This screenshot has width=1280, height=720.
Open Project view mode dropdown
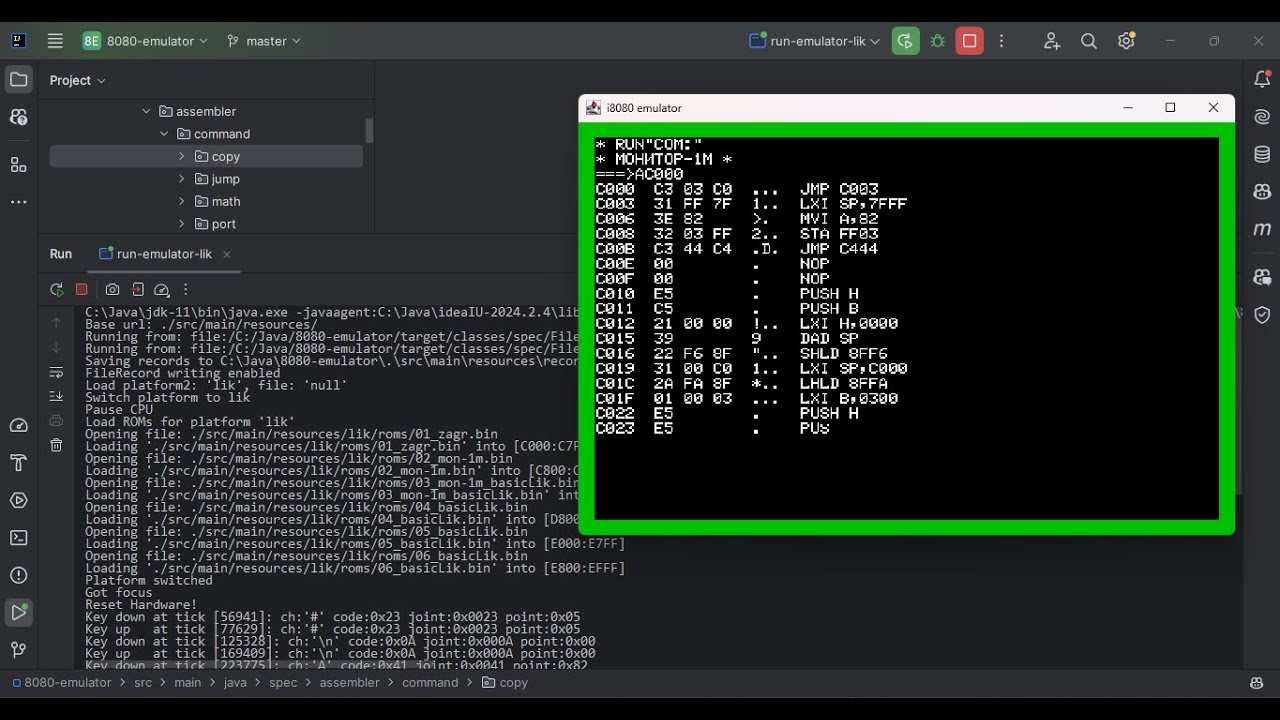(77, 80)
